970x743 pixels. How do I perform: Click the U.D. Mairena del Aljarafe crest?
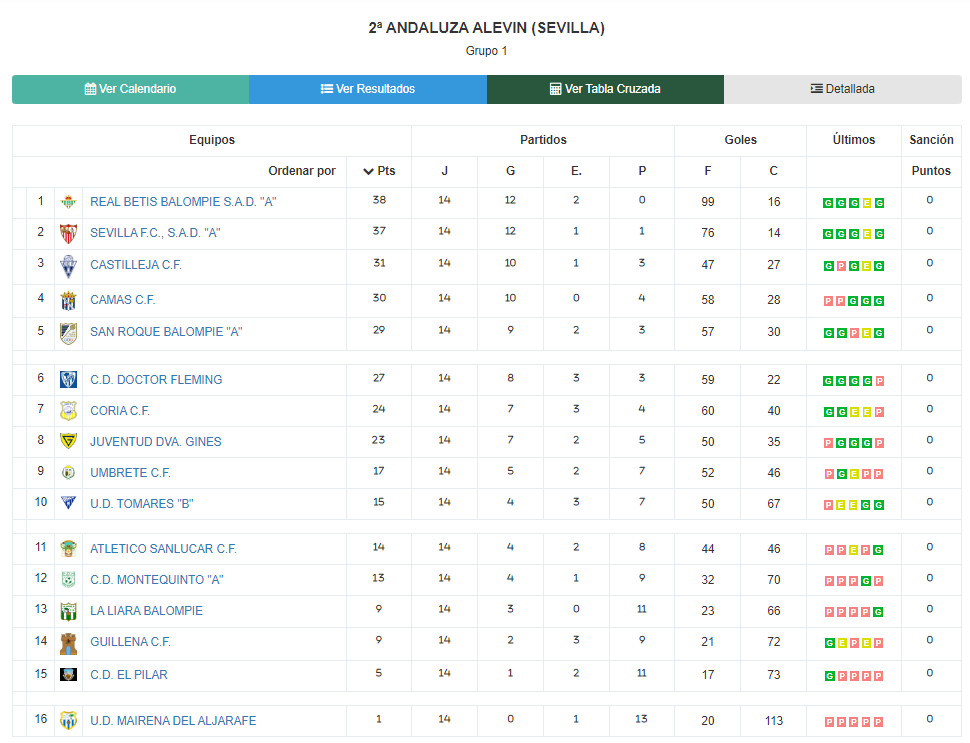pyautogui.click(x=68, y=720)
